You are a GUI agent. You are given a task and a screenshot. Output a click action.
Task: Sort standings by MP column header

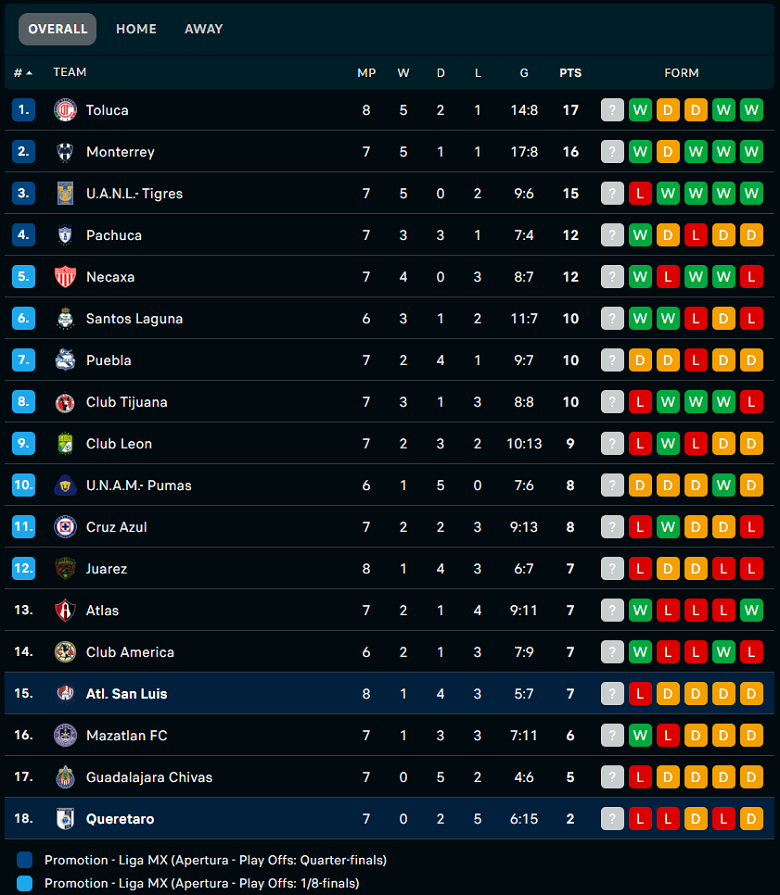coord(366,73)
